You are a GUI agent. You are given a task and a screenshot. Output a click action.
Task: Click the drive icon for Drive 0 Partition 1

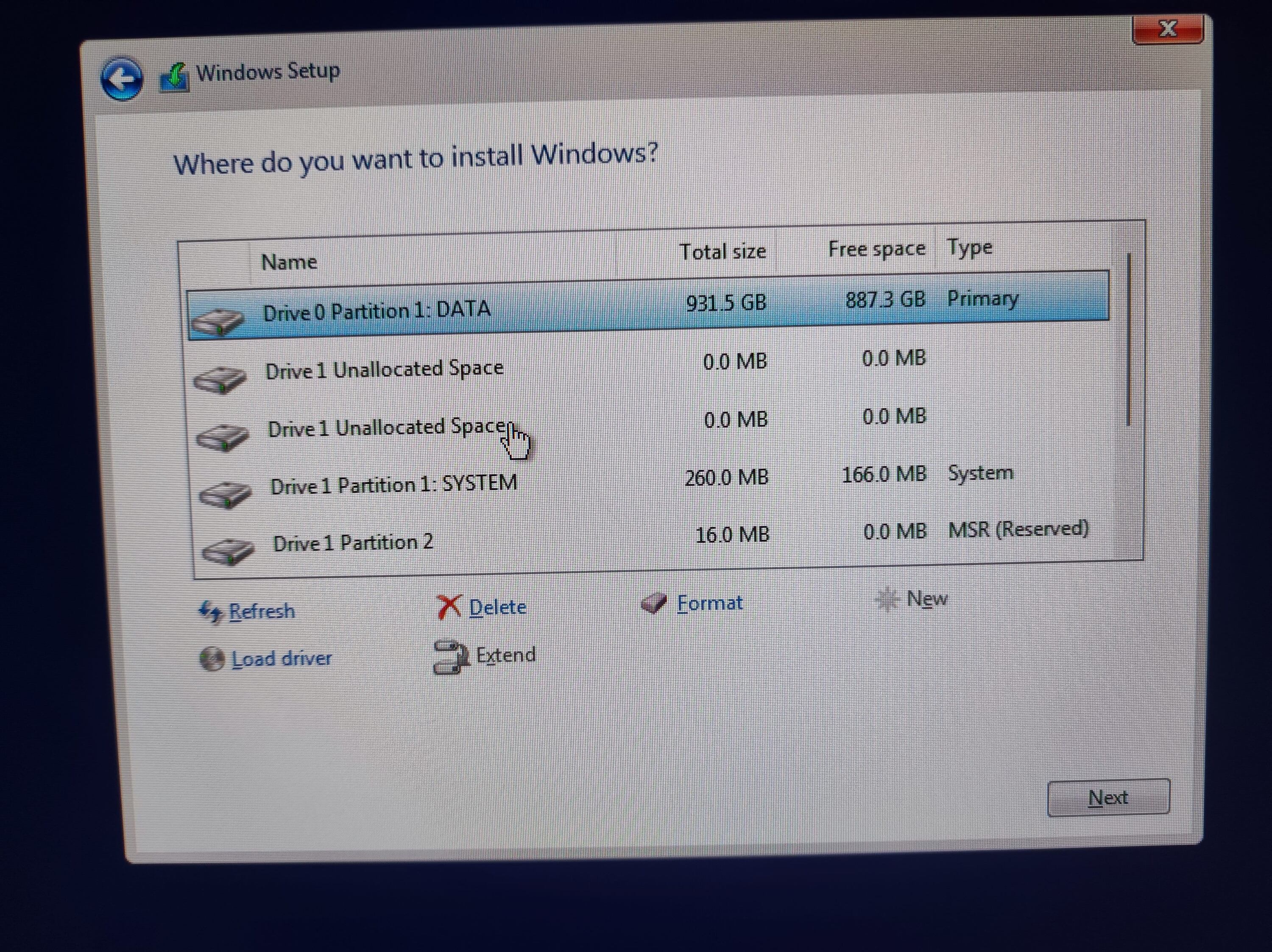(218, 321)
